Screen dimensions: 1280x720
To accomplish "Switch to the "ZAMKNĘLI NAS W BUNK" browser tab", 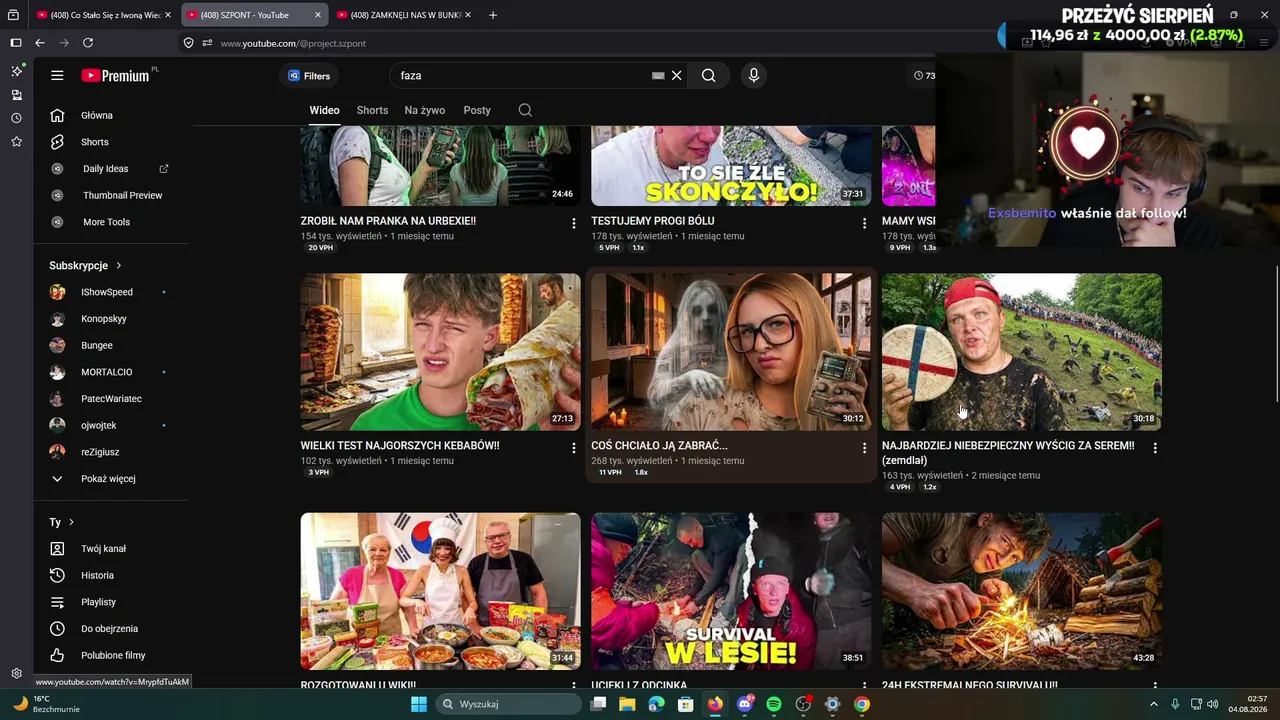I will (406, 15).
